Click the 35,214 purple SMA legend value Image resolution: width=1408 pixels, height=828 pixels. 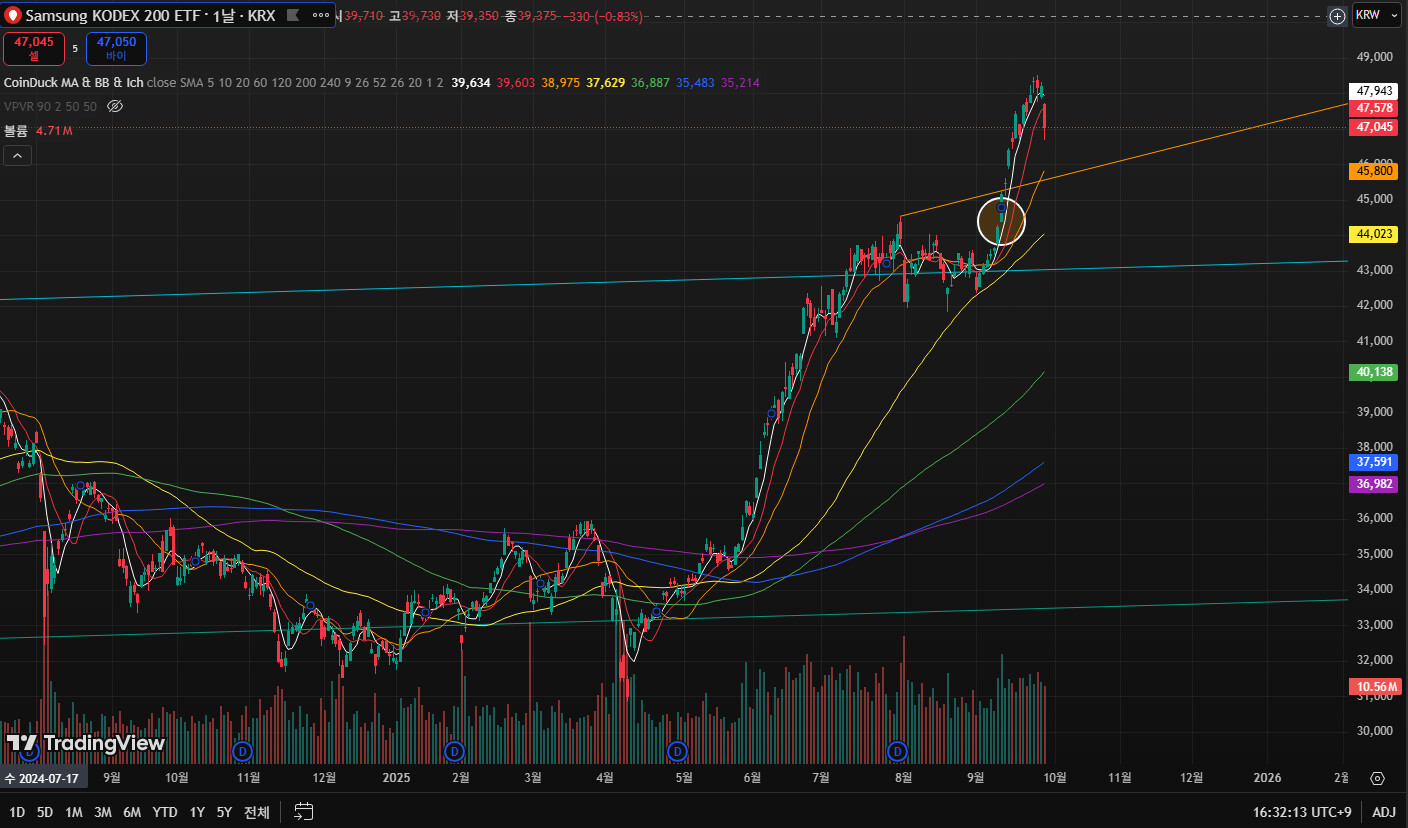[x=740, y=83]
